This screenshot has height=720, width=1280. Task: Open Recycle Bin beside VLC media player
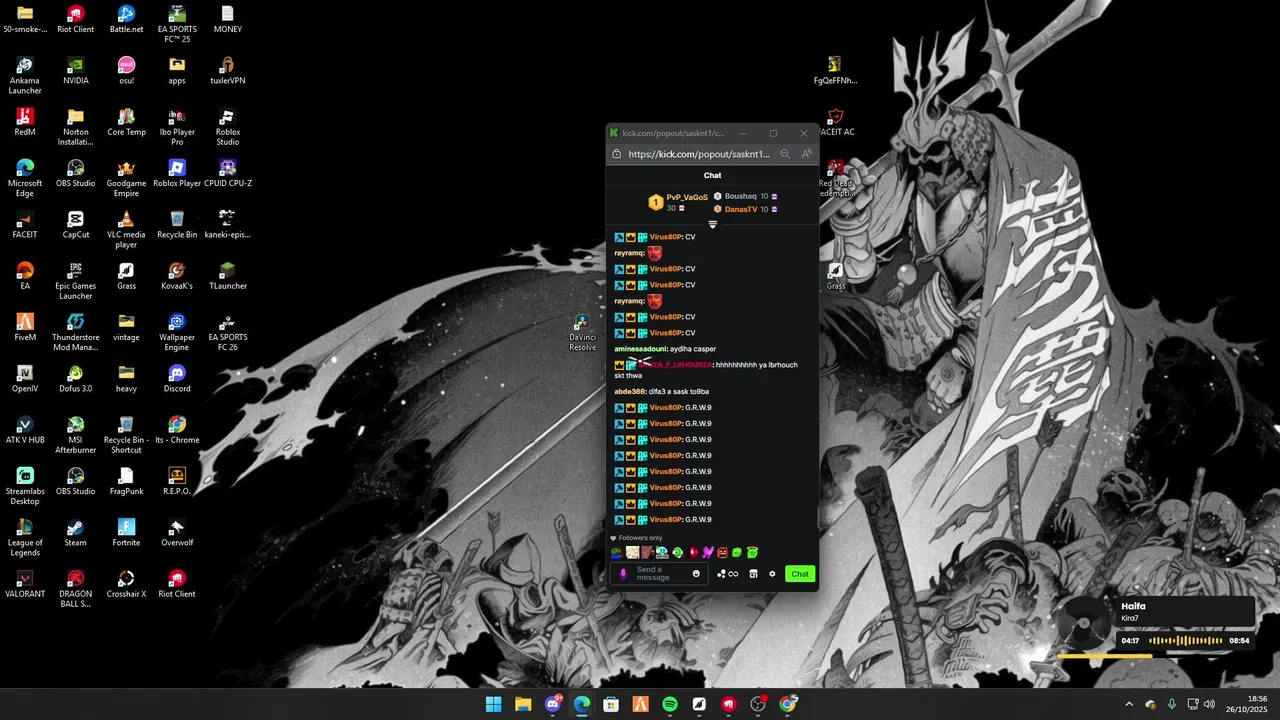(177, 224)
